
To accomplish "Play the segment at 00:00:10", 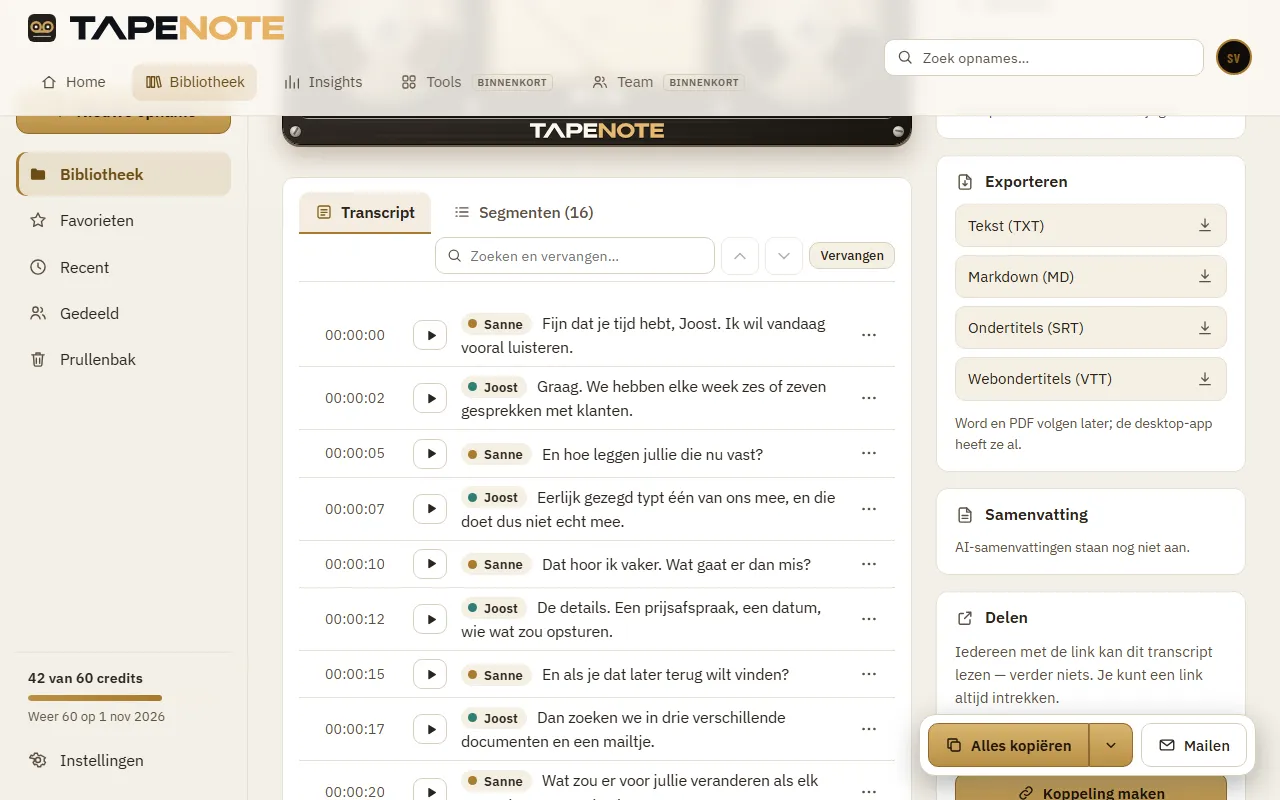I will [430, 564].
